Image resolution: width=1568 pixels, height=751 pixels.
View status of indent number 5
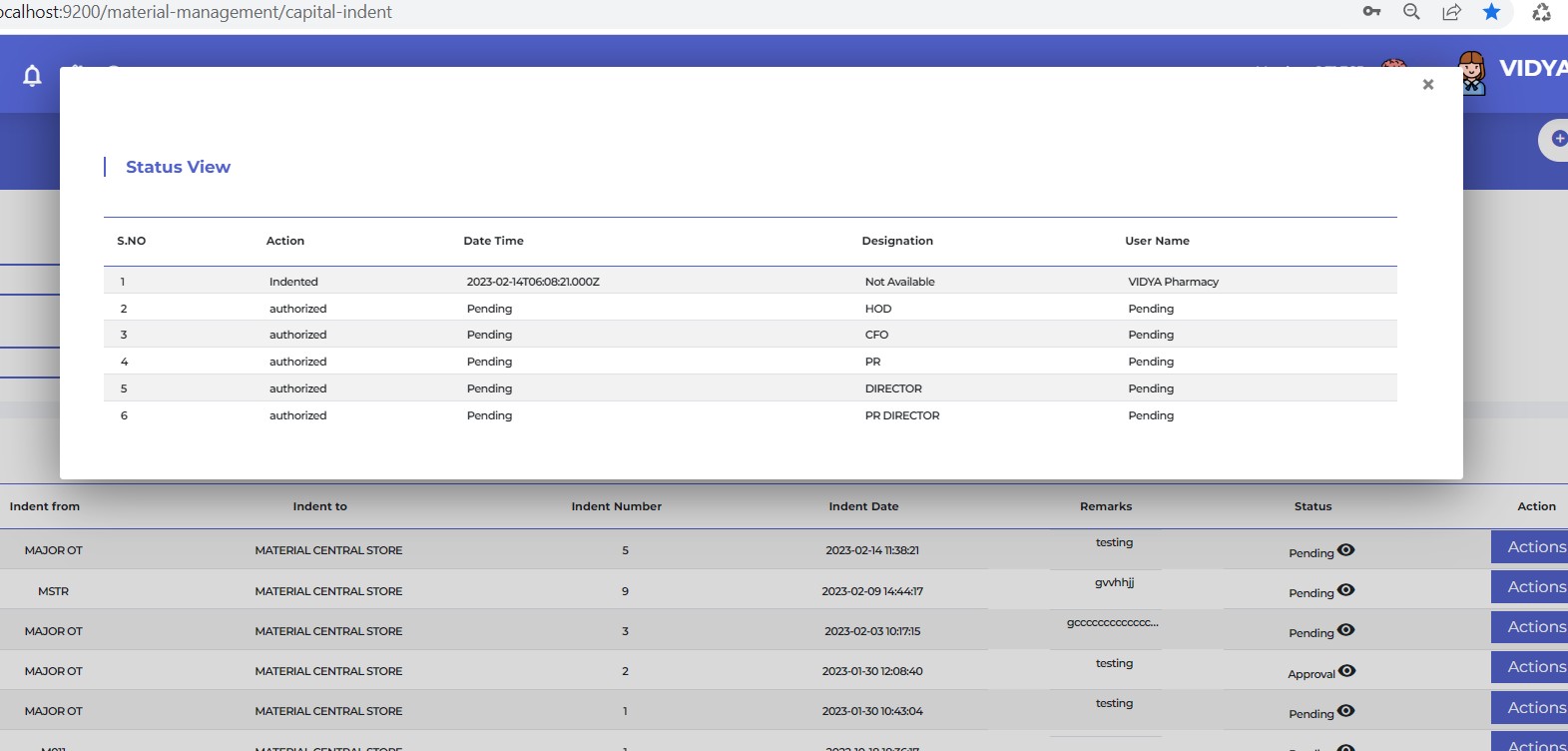click(1345, 550)
